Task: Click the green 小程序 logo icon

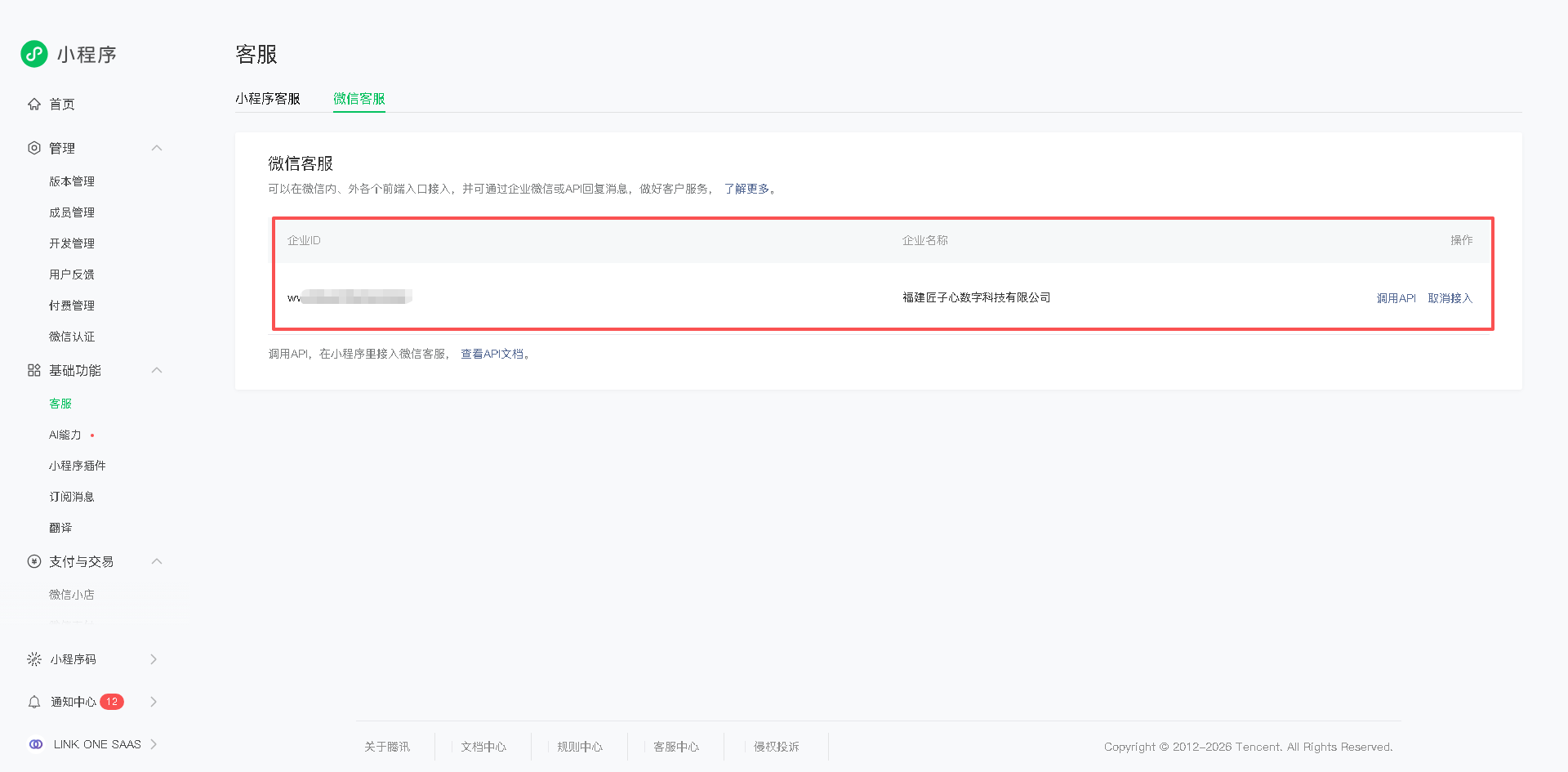Action: point(34,54)
